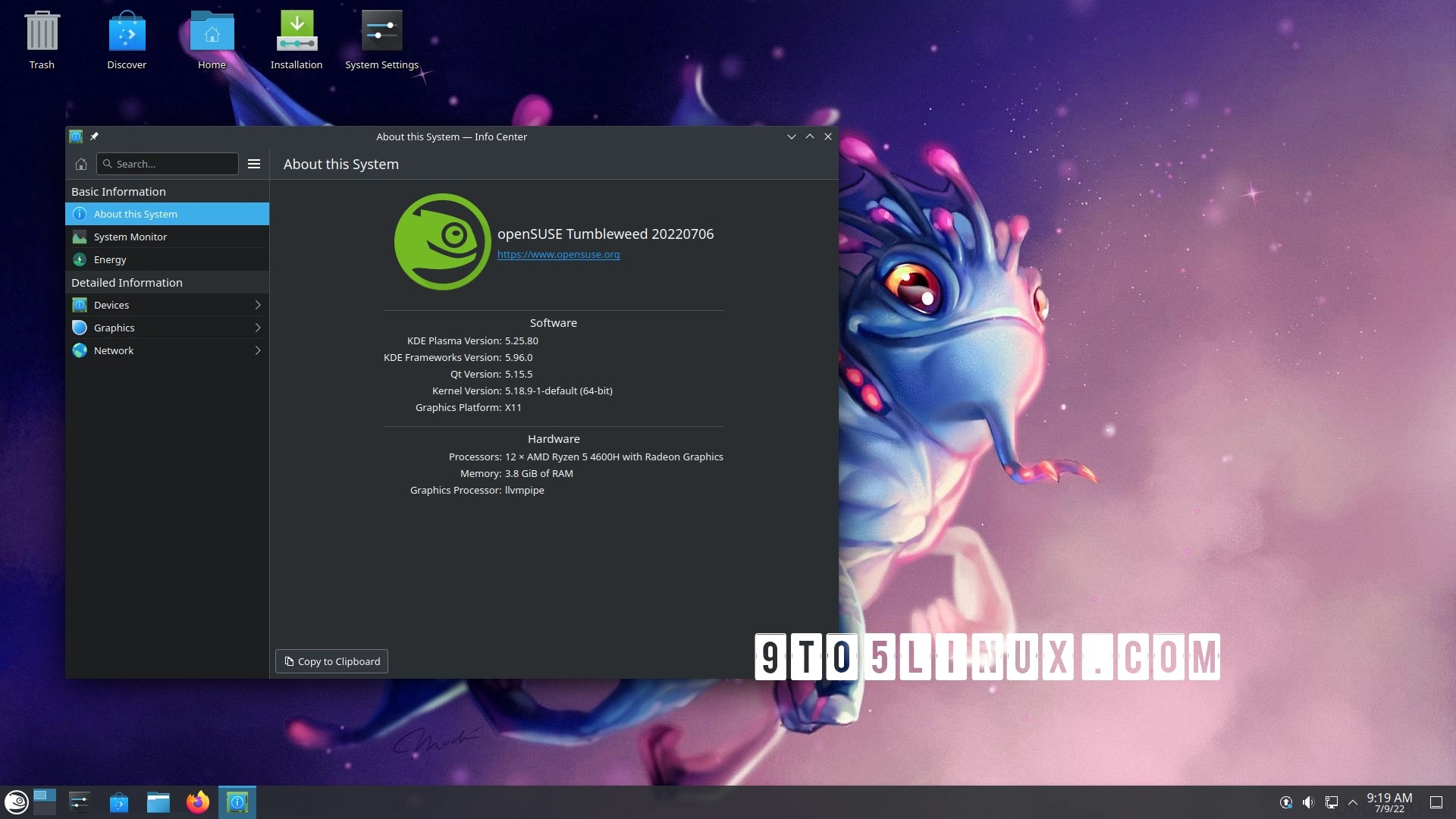
Task: Click the Info Center title bar app icon
Action: 76,136
